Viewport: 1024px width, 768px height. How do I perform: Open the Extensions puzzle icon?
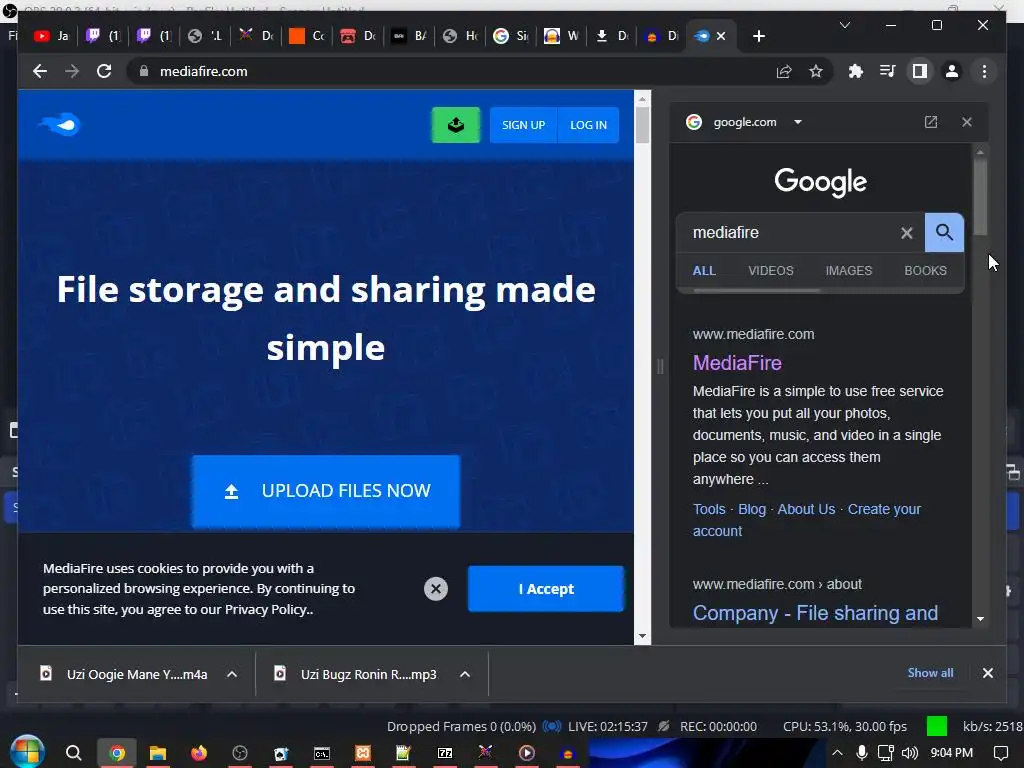tap(856, 71)
